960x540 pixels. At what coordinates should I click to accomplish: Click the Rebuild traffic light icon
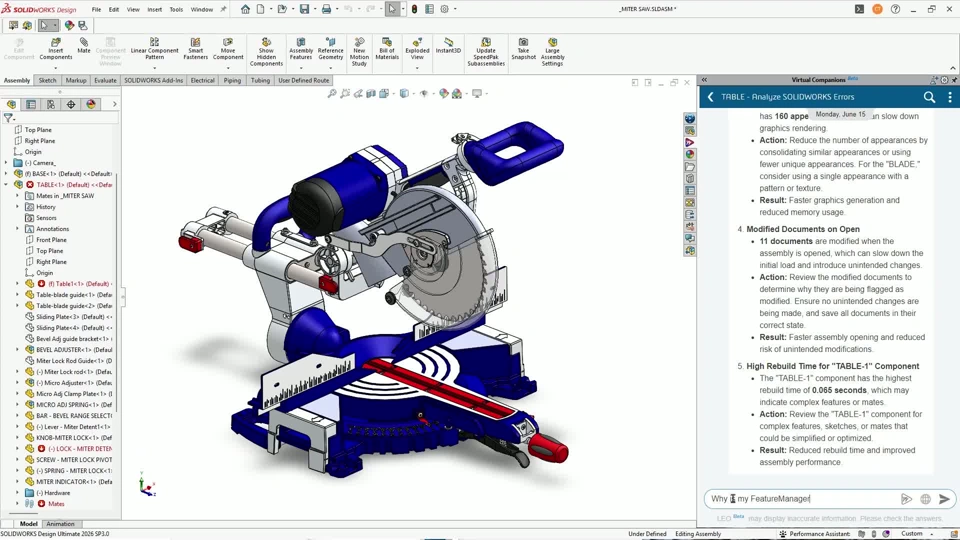click(414, 9)
